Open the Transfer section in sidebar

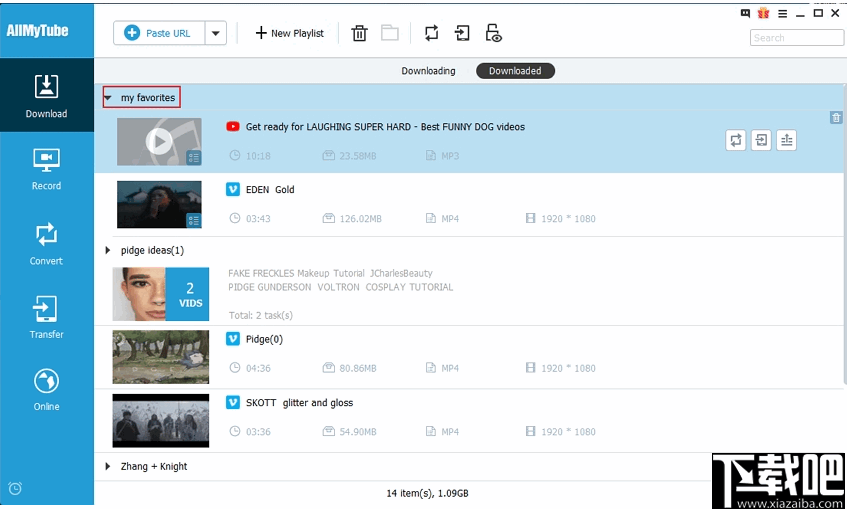(46, 317)
